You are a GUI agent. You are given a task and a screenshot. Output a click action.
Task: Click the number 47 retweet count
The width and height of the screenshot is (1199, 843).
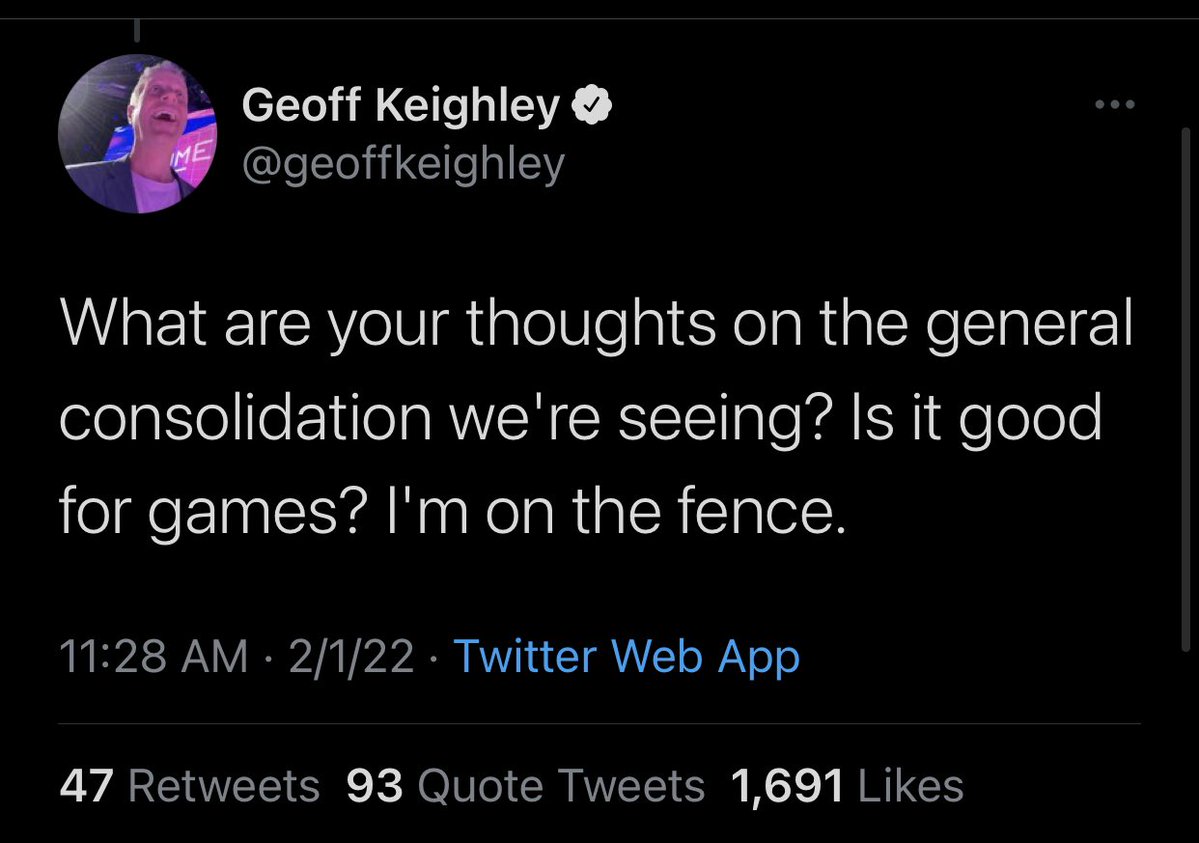point(88,786)
